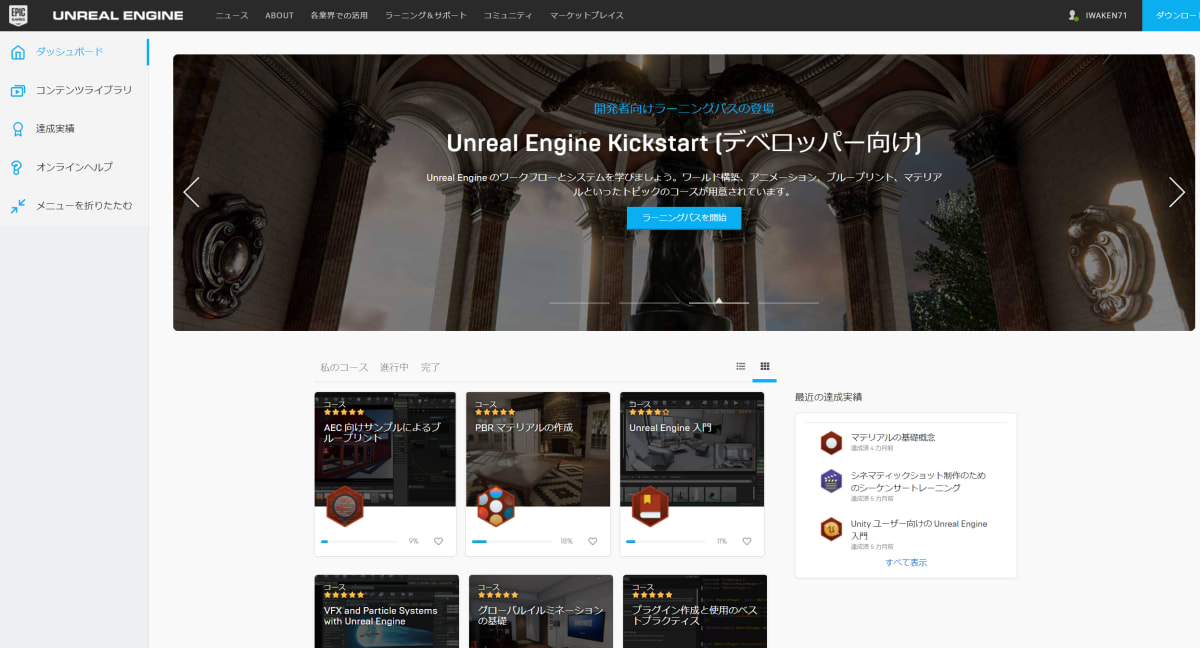1200x648 pixels.
Task: Click the Unity ユーザー向け achievement badge icon
Action: (831, 529)
